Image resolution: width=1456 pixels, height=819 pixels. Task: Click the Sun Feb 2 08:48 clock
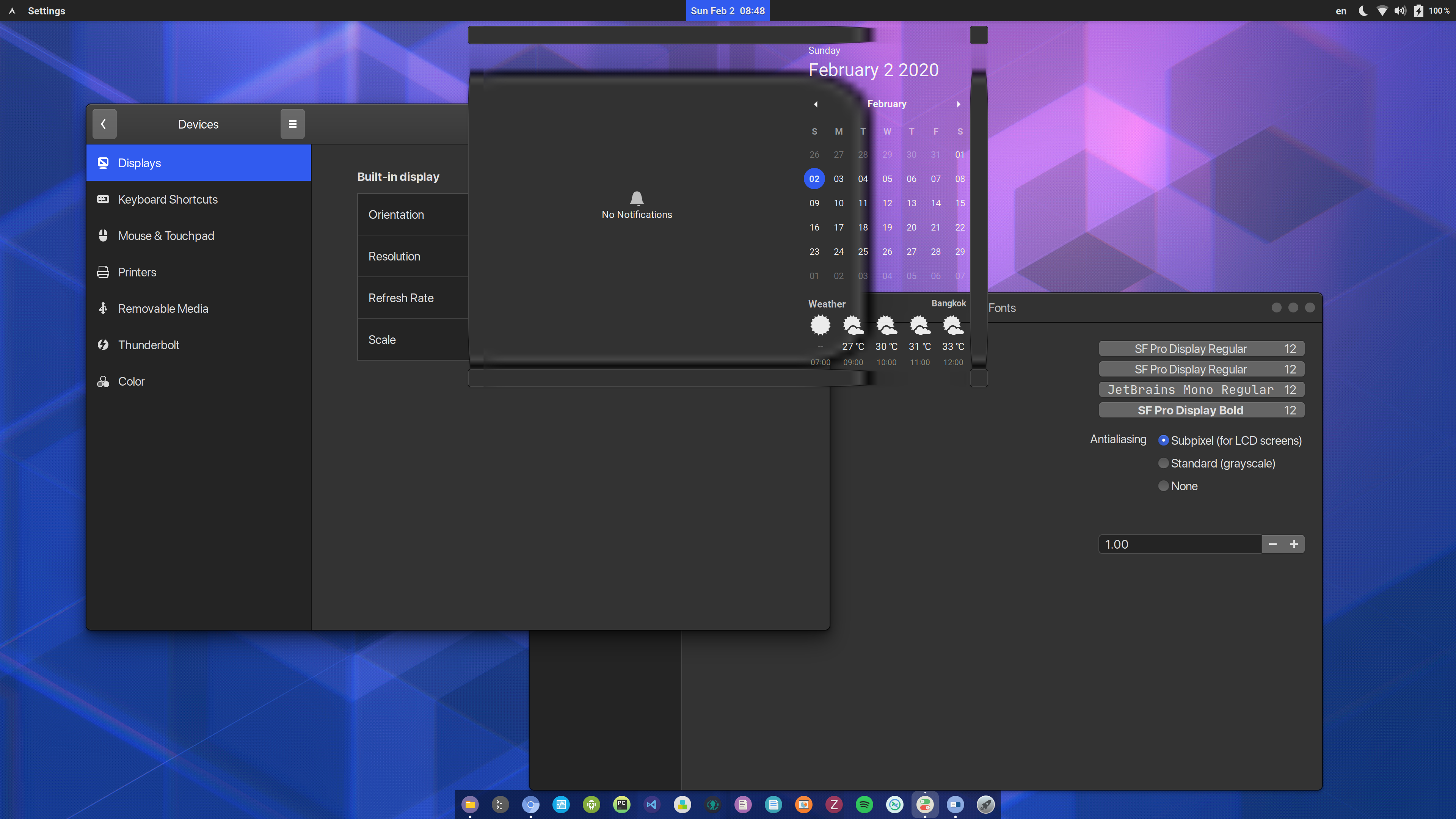pyautogui.click(x=728, y=11)
